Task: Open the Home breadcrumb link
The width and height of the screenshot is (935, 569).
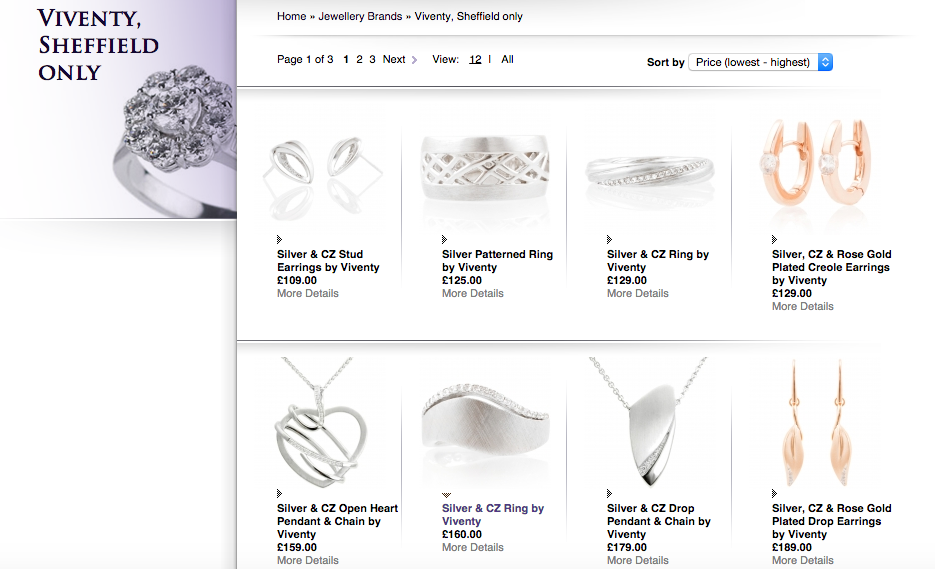Action: tap(291, 16)
